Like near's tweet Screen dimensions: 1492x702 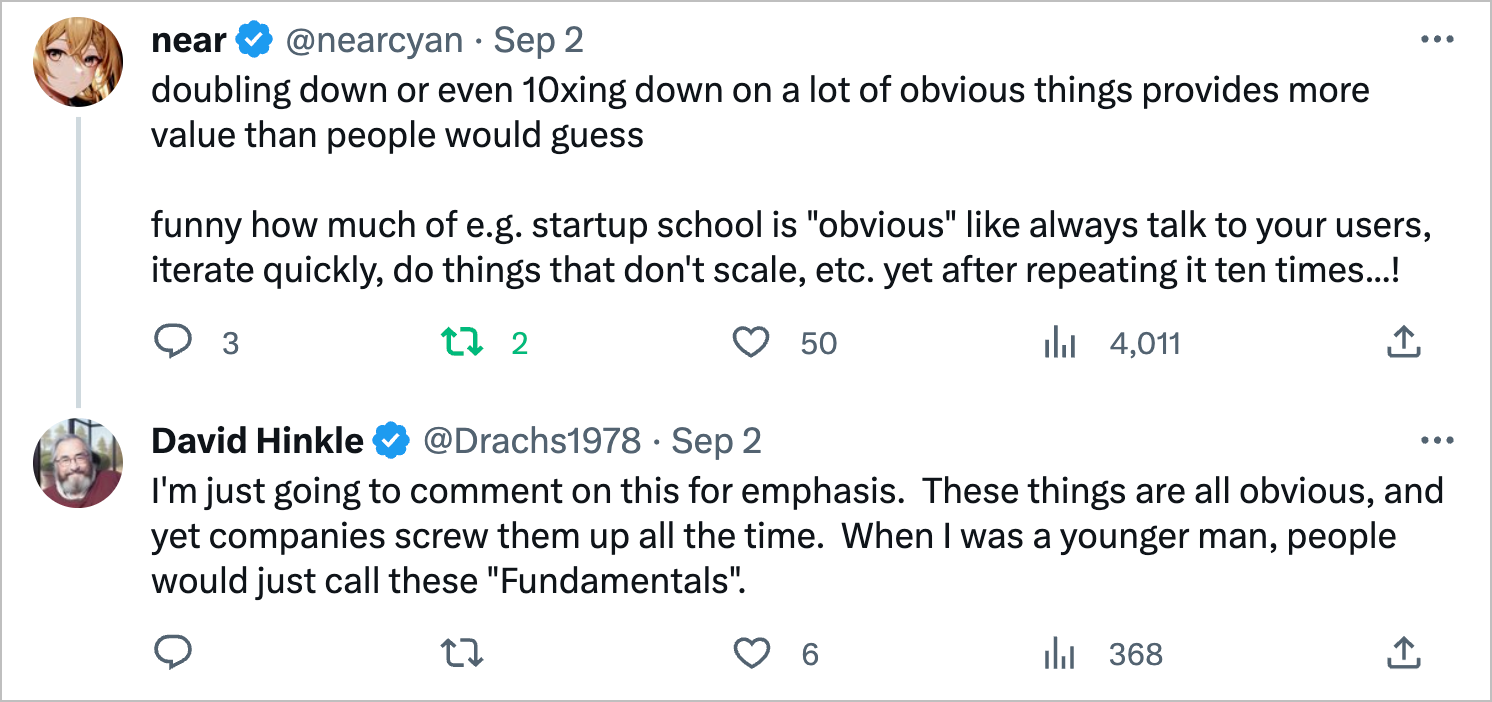click(x=751, y=343)
